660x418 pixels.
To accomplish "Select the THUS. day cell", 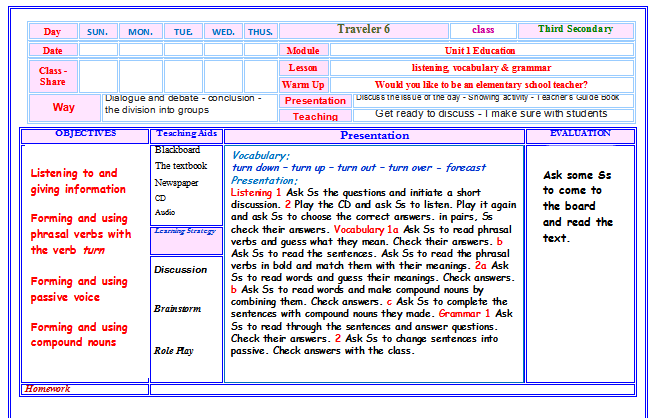I will click(x=261, y=32).
